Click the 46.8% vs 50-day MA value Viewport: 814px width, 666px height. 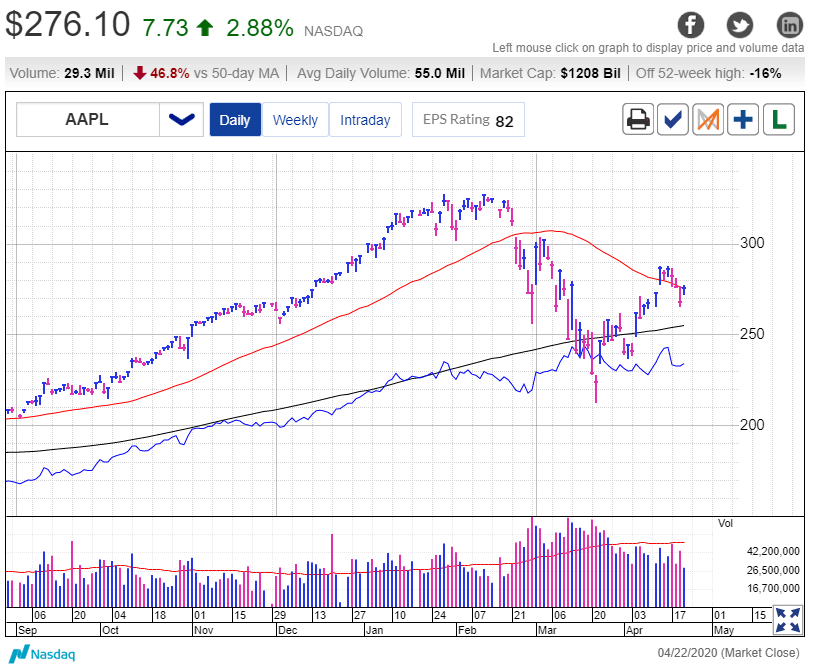(206, 73)
